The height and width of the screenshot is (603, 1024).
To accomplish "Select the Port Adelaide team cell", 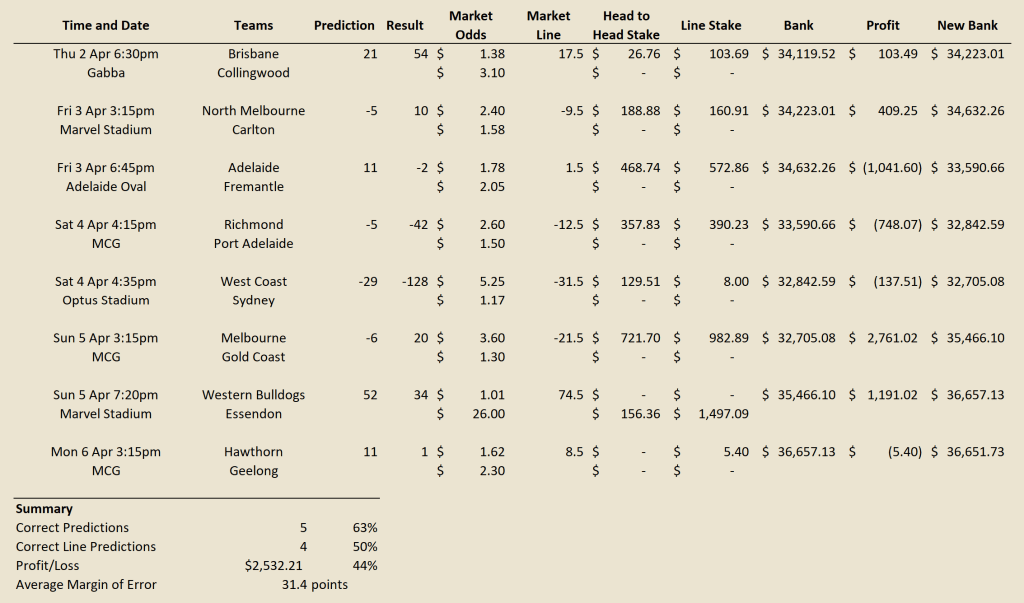I will coord(253,244).
